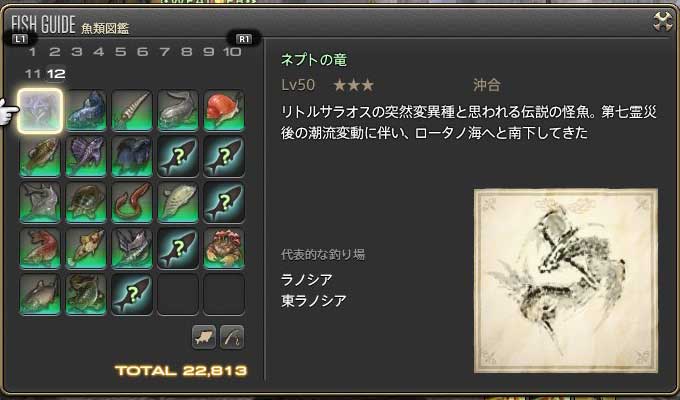Open the fish silhouette filter button
680x400 pixels.
(x=203, y=337)
